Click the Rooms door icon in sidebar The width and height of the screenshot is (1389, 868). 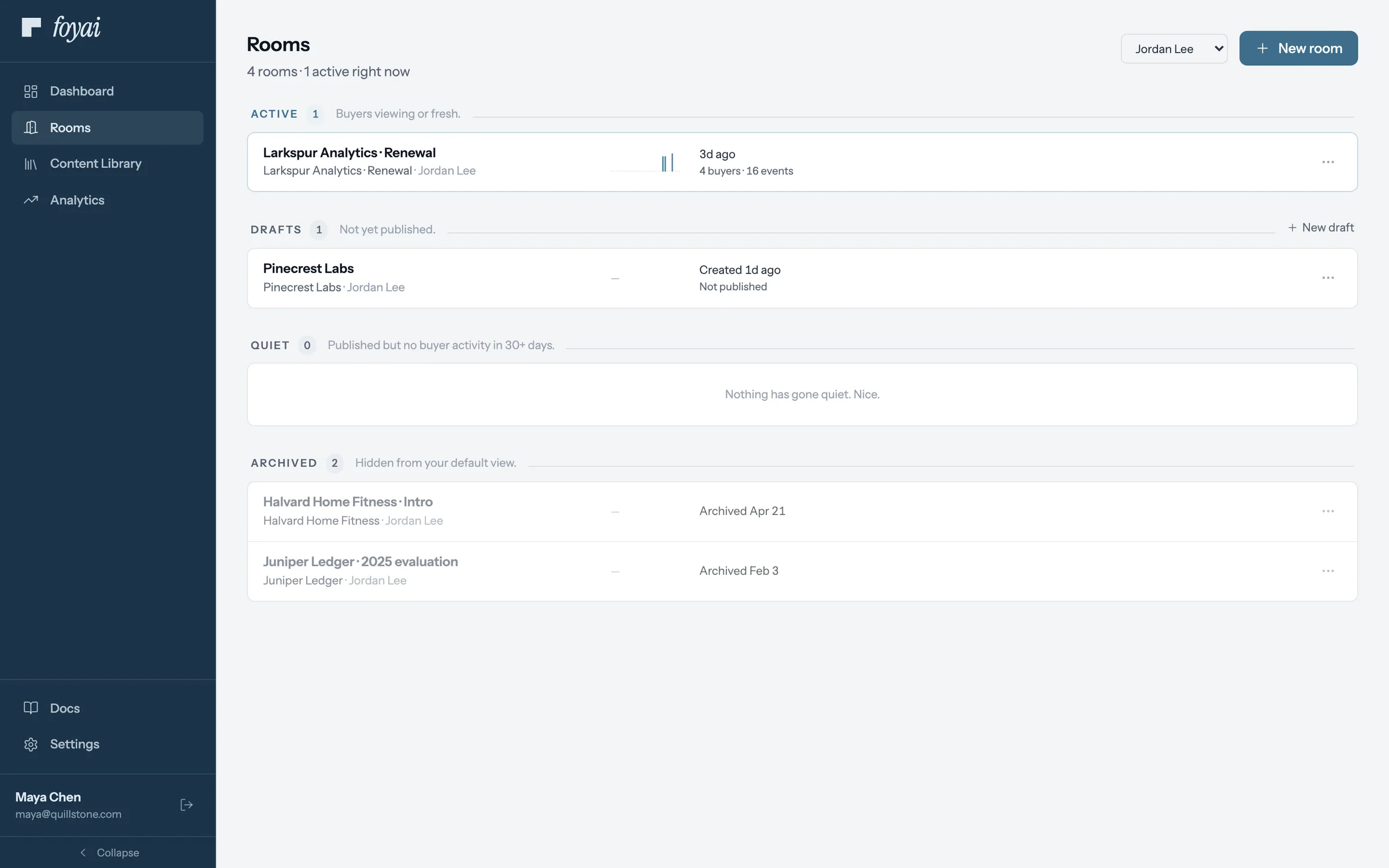pyautogui.click(x=31, y=127)
